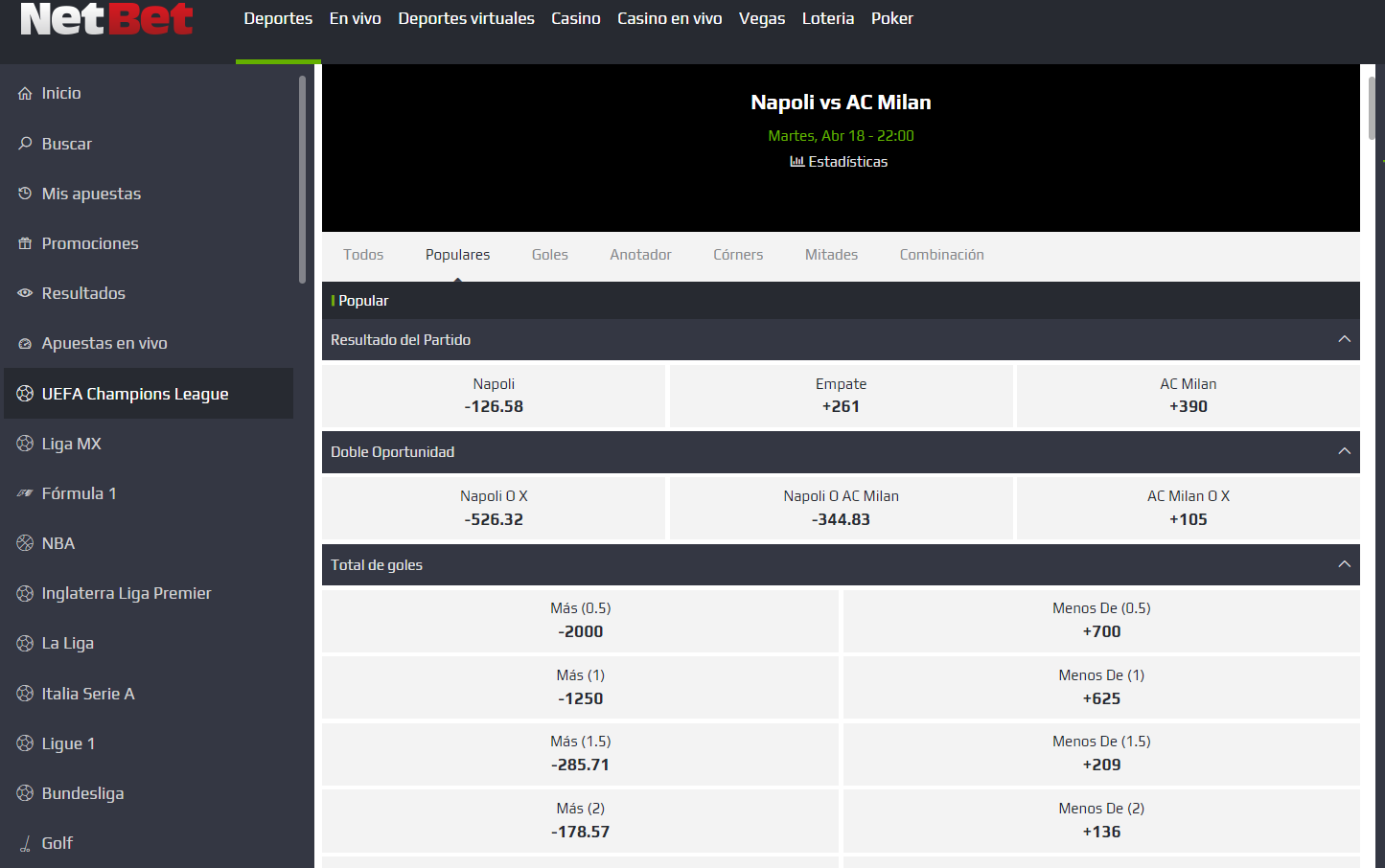Image resolution: width=1385 pixels, height=868 pixels.
Task: Click the Liga MX ball icon
Action: pyautogui.click(x=25, y=444)
